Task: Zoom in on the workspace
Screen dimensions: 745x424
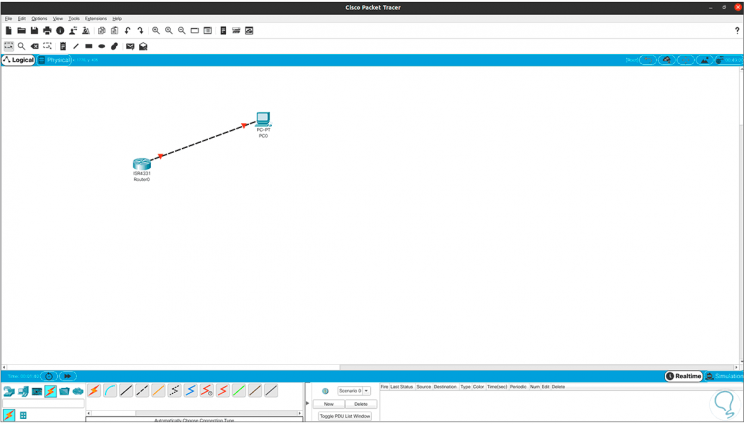Action: (x=156, y=30)
